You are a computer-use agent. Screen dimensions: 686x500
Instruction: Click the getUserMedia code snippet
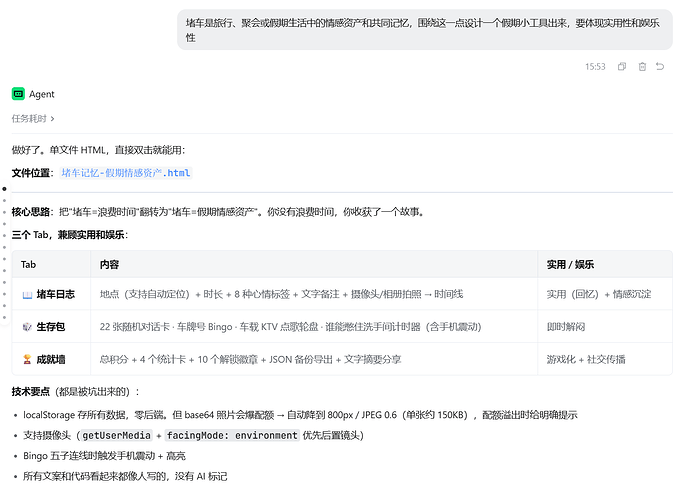point(116,435)
